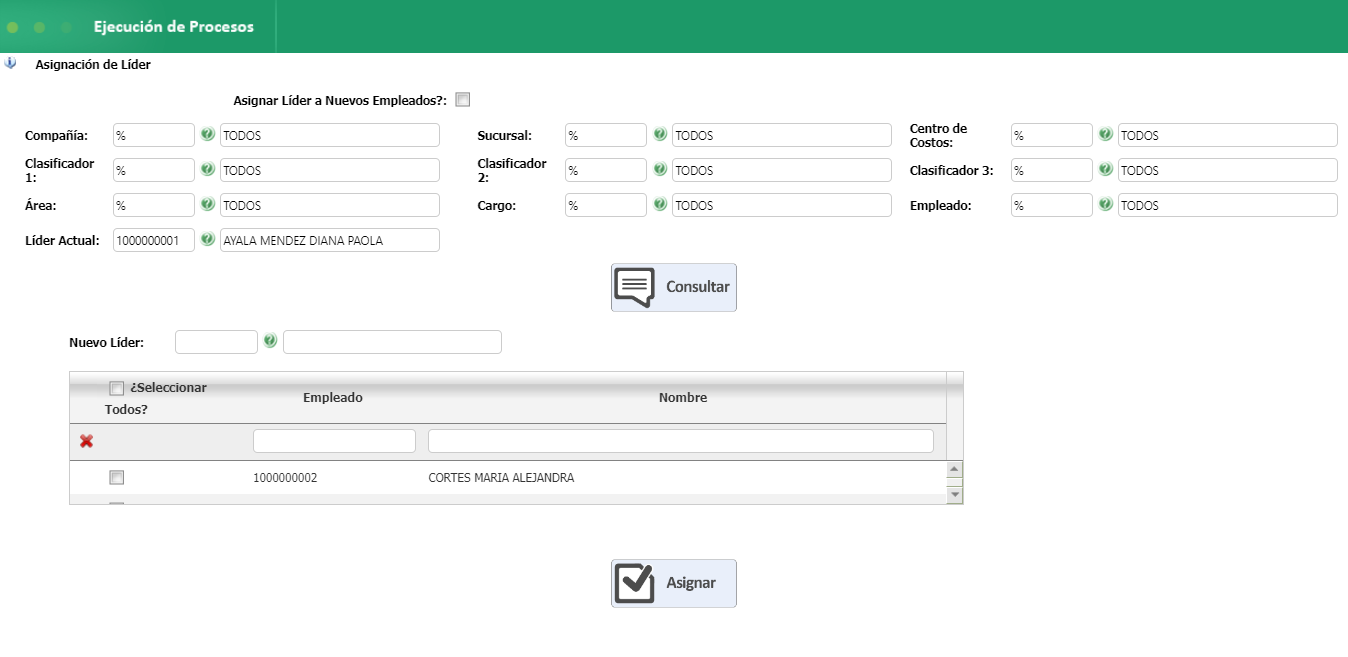The image size is (1348, 657).
Task: Click the Clasificador 2 code field
Action: point(606,170)
